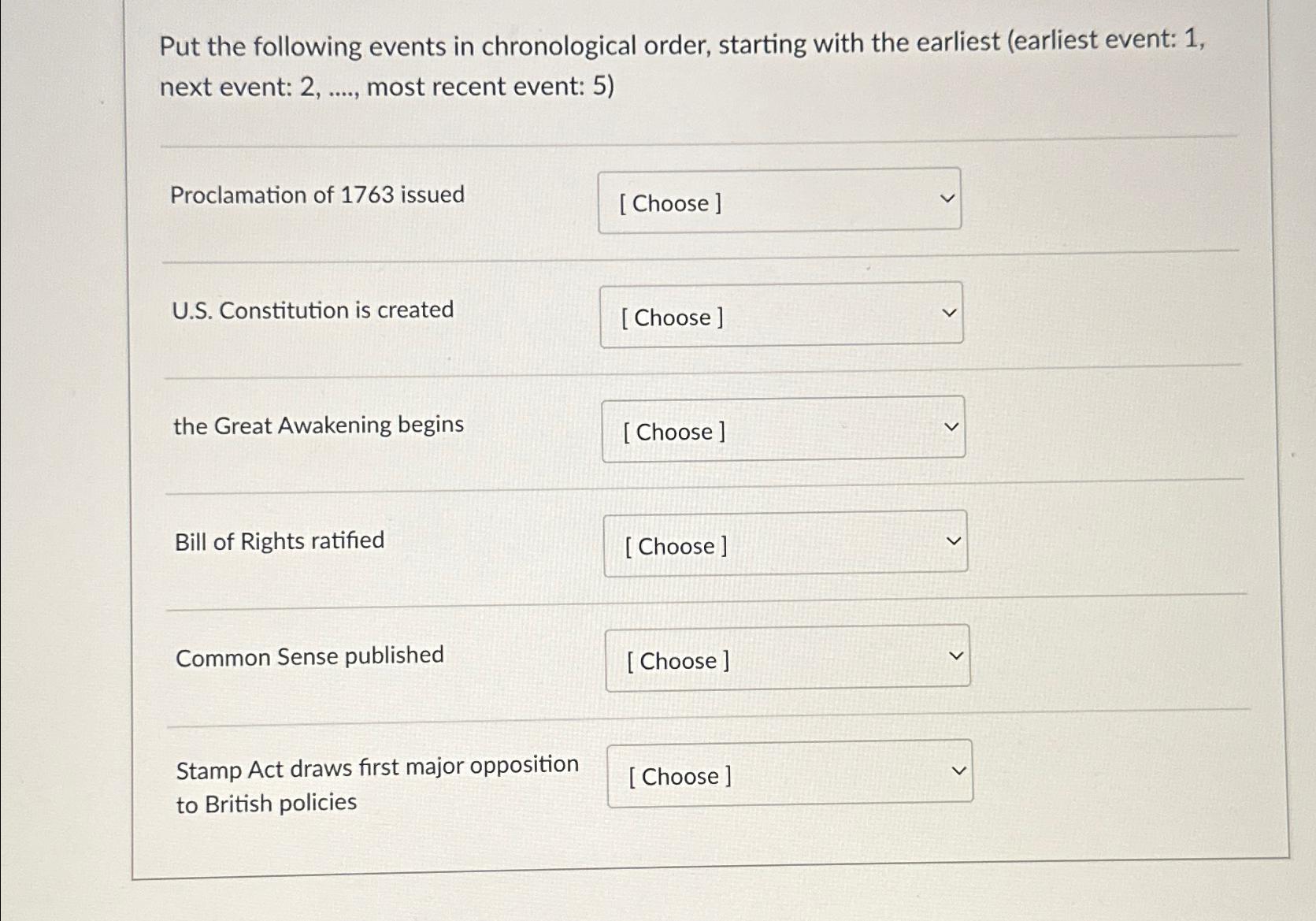Click the chevron on the Stamp Act selector
Viewport: 1316px width, 921px height.
(x=959, y=770)
